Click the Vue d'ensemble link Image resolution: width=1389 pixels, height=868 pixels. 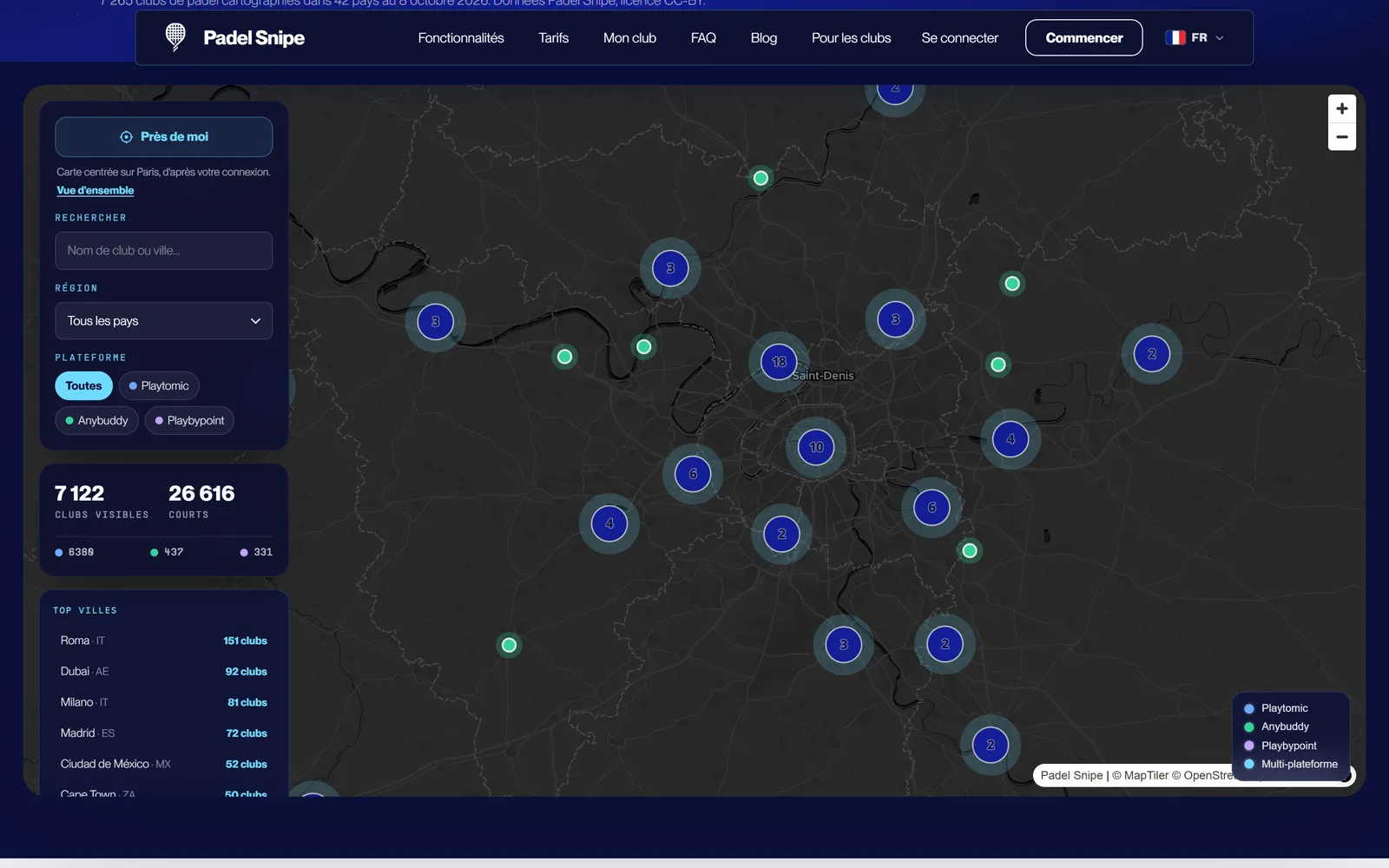(95, 190)
